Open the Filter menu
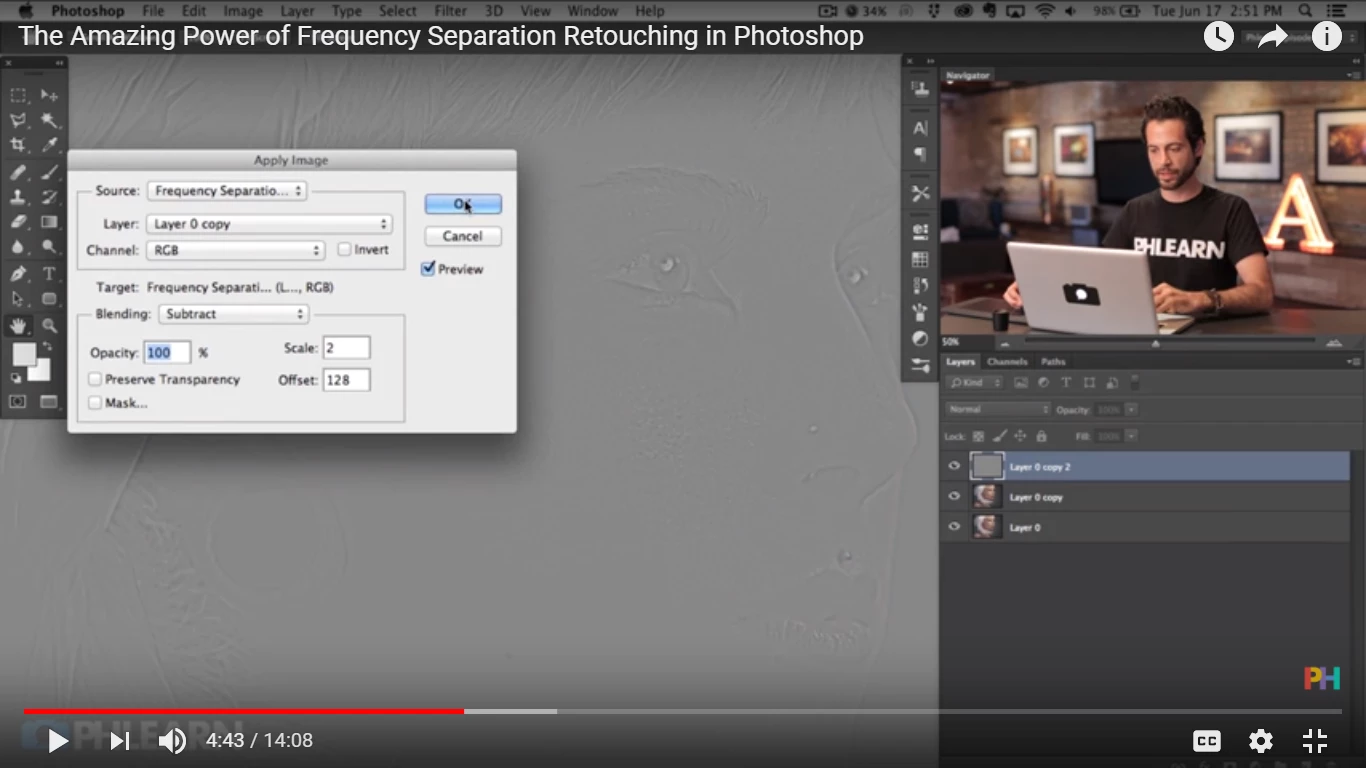Viewport: 1366px width, 768px height. point(451,11)
